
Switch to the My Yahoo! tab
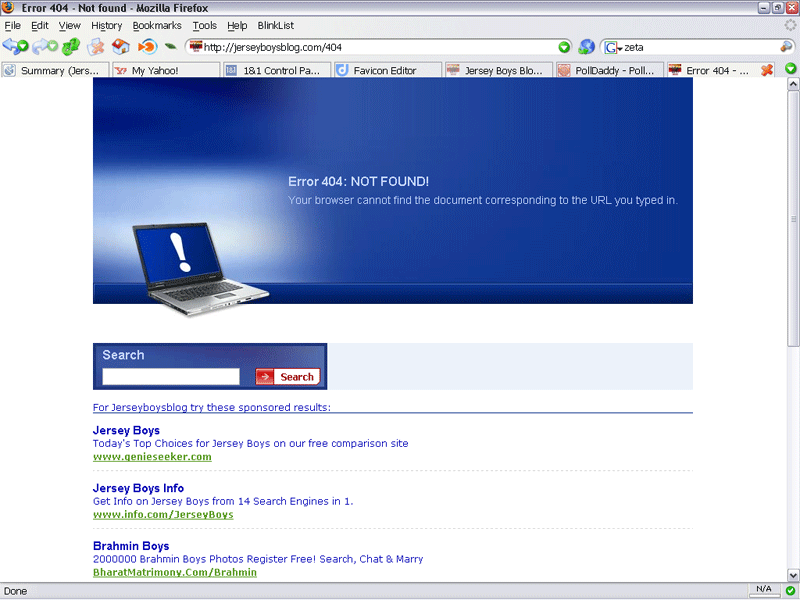(166, 70)
